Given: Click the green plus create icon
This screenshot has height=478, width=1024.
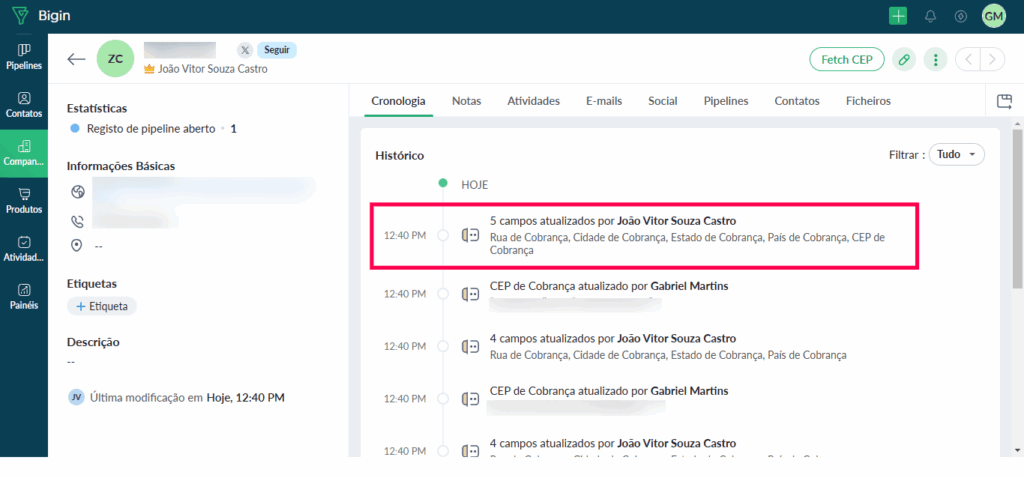Looking at the screenshot, I should [898, 16].
